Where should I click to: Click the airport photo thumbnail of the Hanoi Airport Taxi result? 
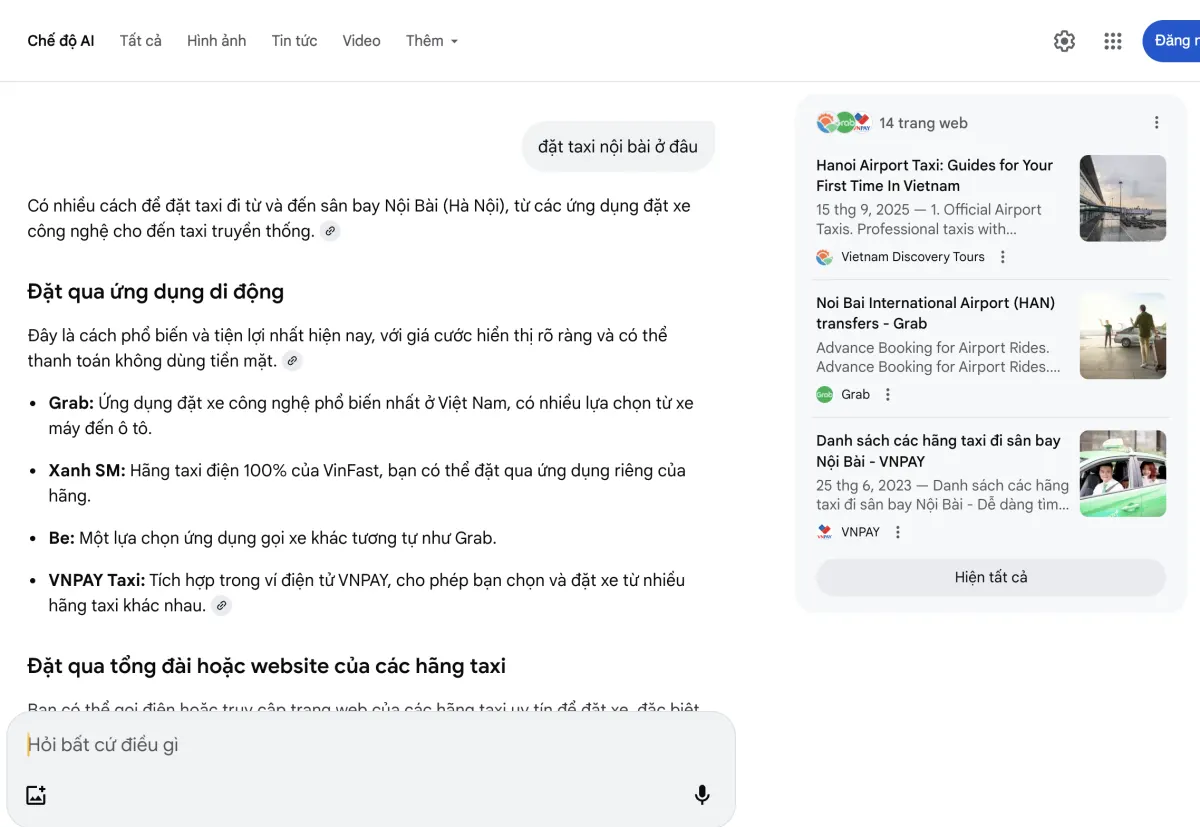(x=1123, y=198)
